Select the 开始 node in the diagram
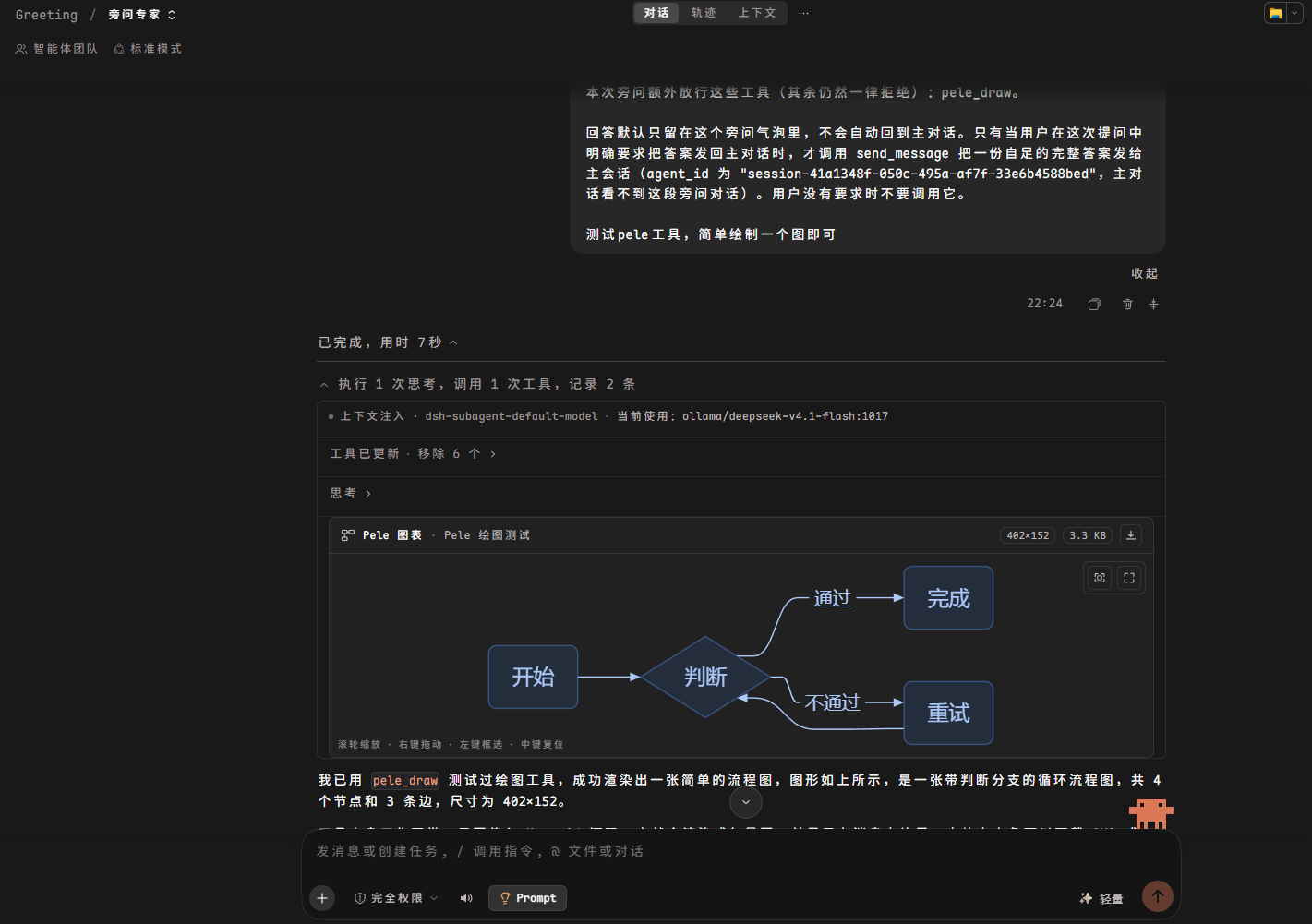1312x924 pixels. tap(533, 677)
